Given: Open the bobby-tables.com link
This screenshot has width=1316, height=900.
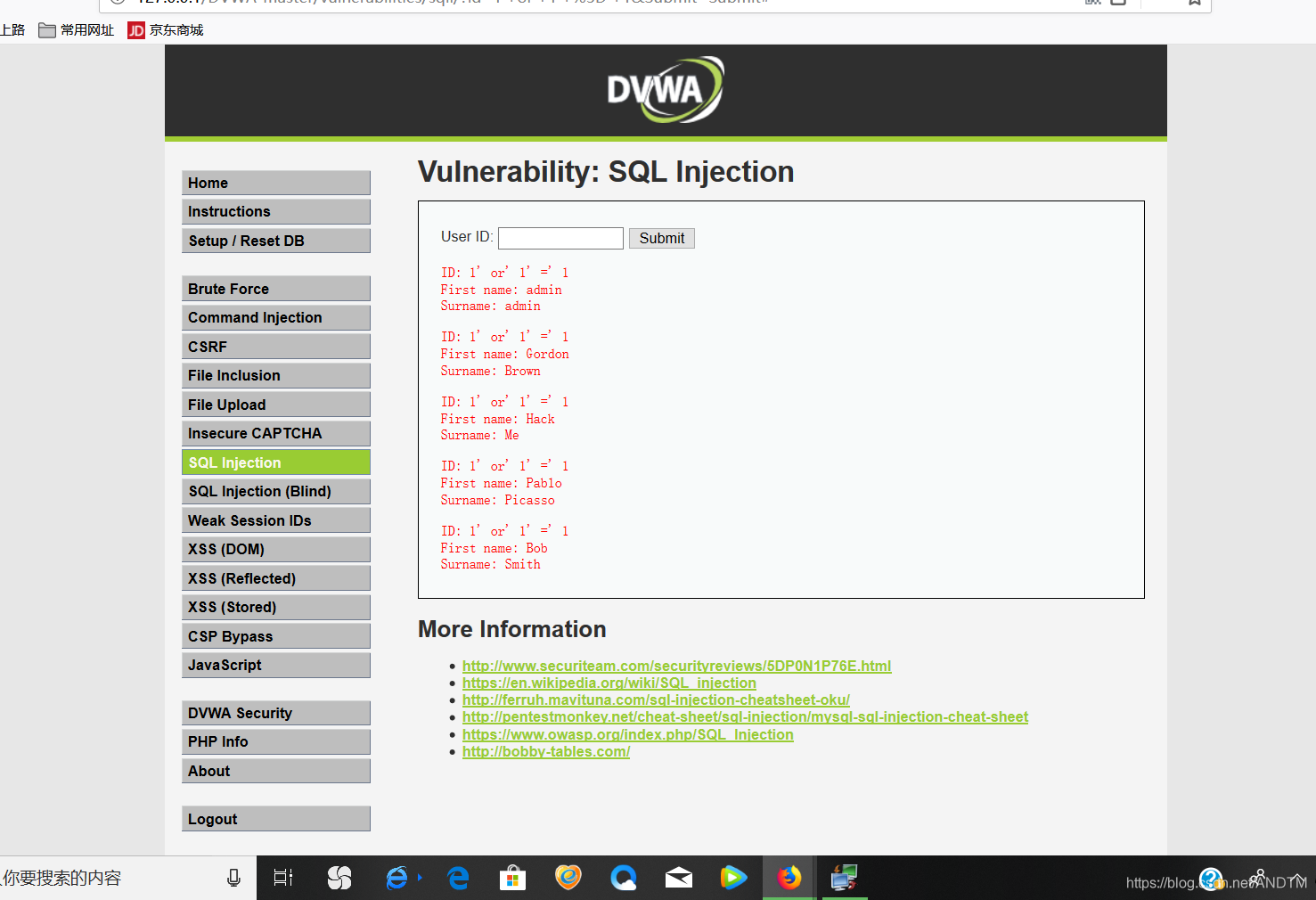Looking at the screenshot, I should pos(546,751).
